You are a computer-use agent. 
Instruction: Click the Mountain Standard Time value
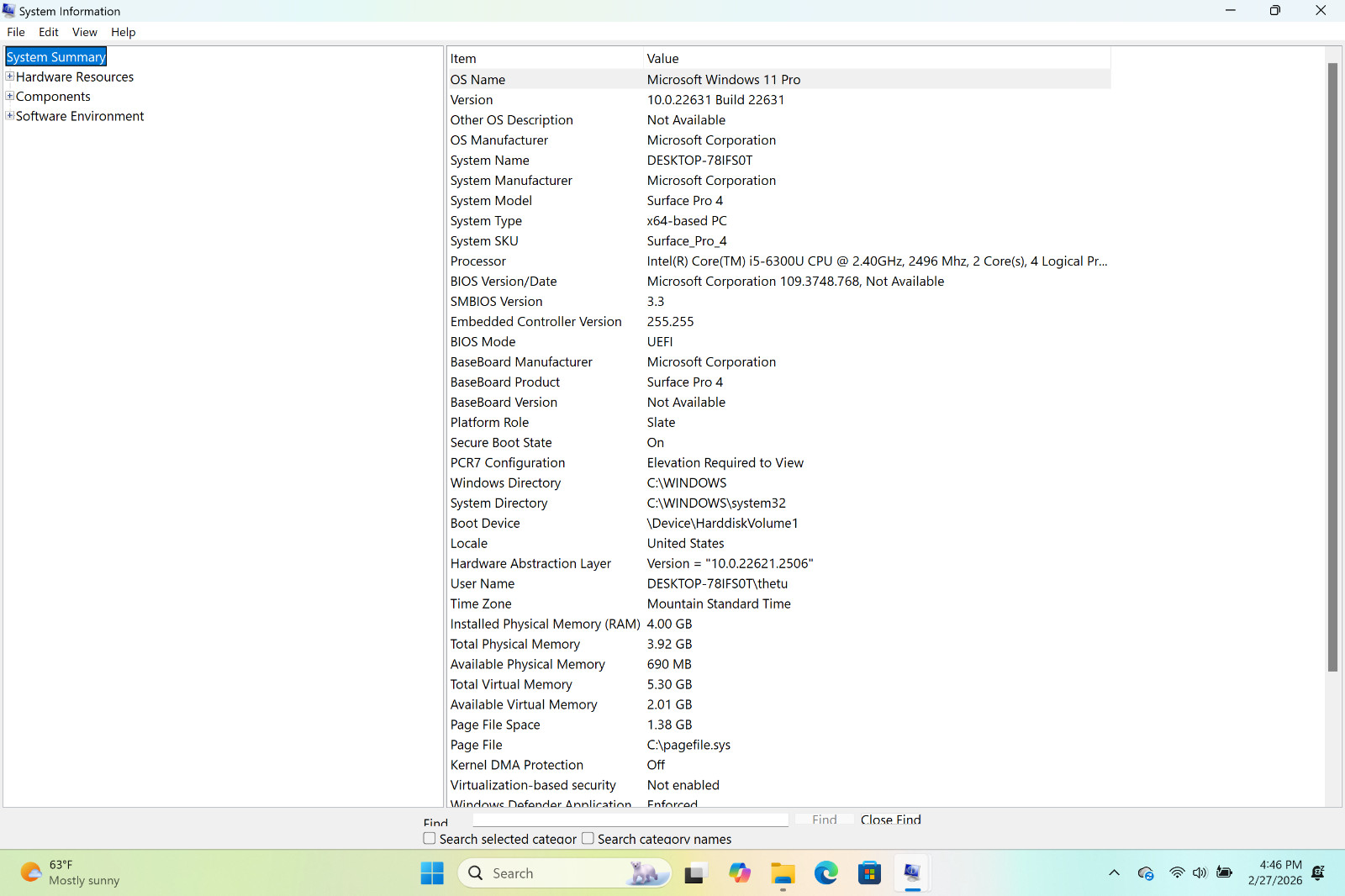coord(719,604)
